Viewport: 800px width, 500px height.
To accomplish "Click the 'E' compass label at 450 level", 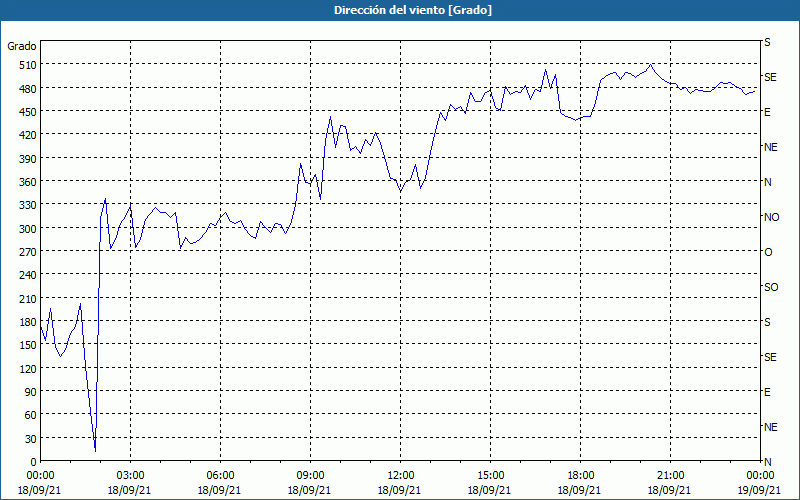I will (767, 112).
